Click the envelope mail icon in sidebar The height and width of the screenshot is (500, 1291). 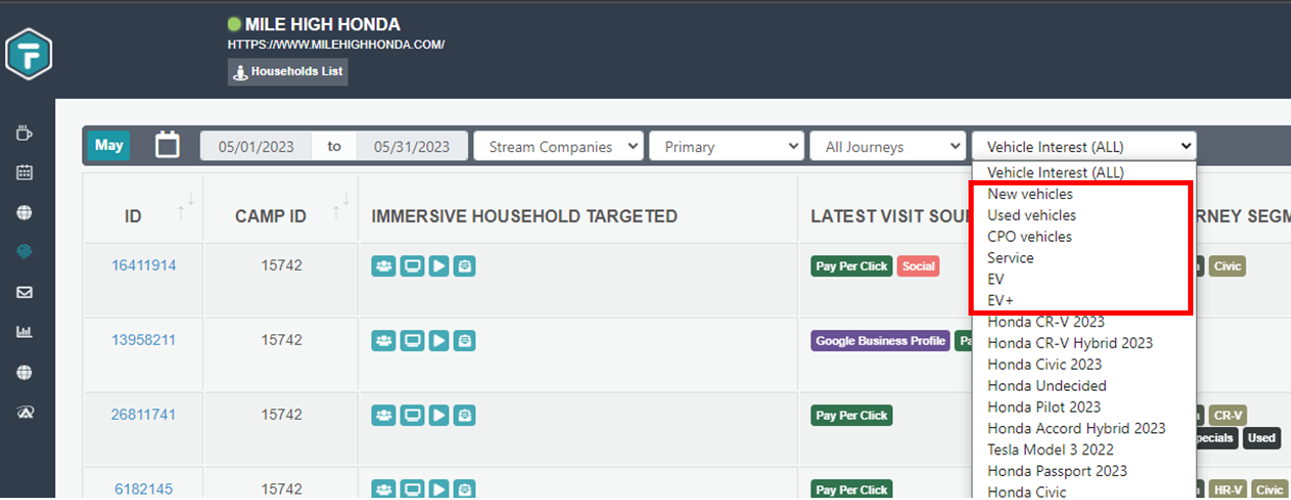point(25,292)
